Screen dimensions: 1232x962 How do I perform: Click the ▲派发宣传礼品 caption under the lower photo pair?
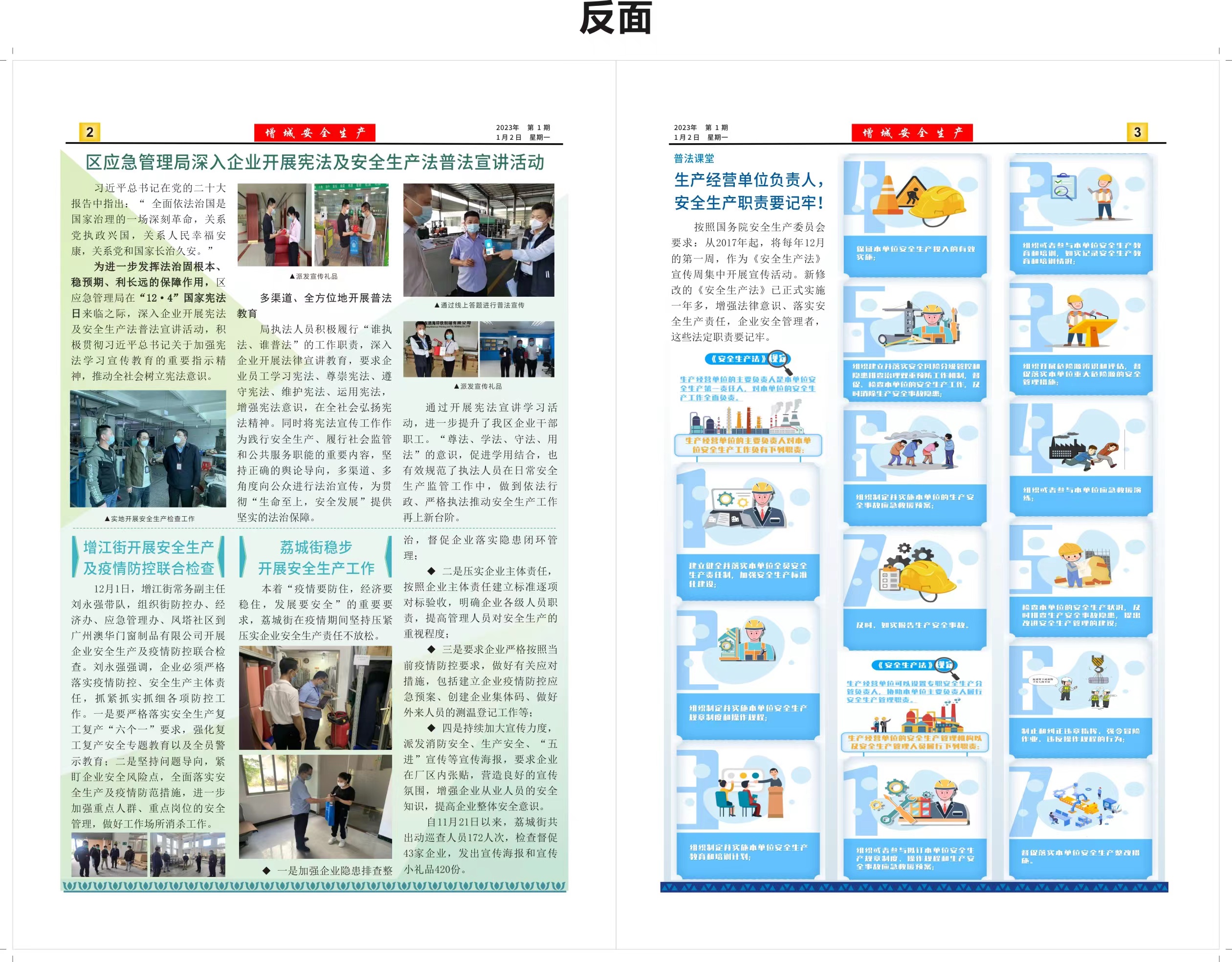point(477,386)
